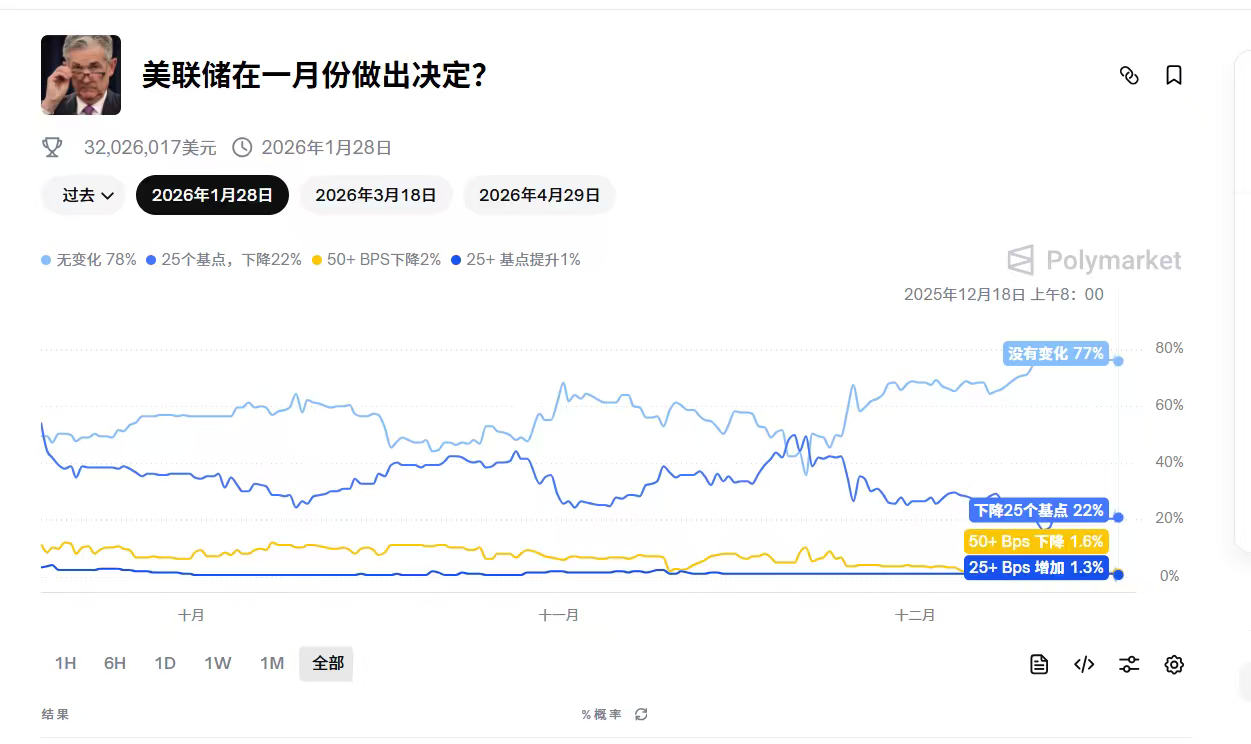Set chart range to 1H
1251x744 pixels.
click(65, 663)
